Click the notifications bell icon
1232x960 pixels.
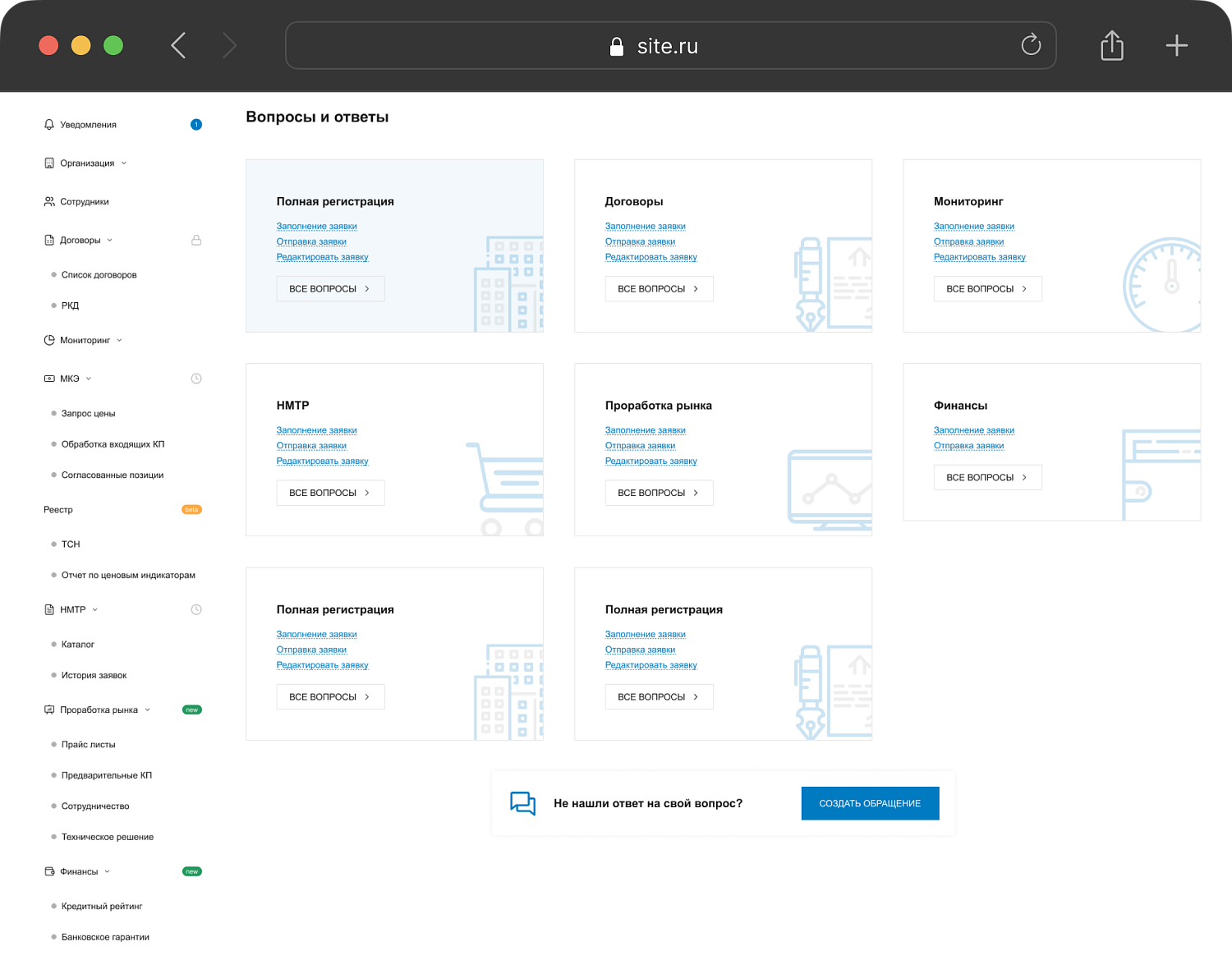tap(49, 125)
